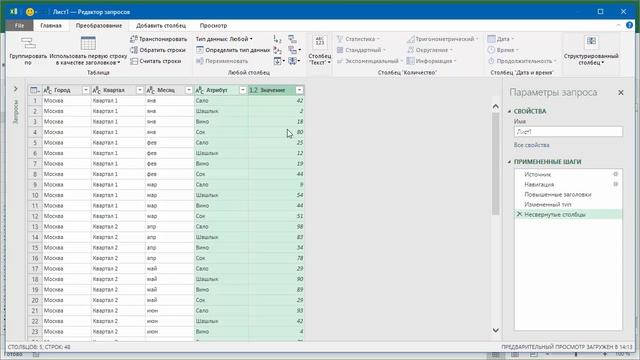Click the help question mark icon

coord(629,25)
